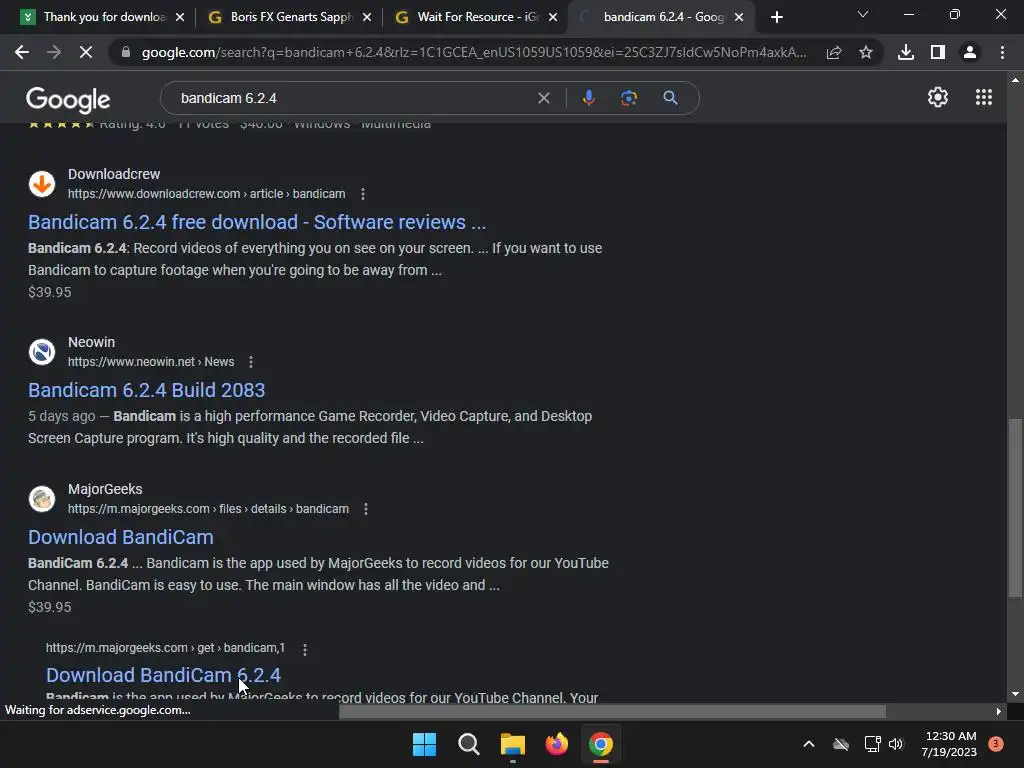Launch Firefox from the taskbar
Image resolution: width=1024 pixels, height=768 pixels.
point(556,744)
